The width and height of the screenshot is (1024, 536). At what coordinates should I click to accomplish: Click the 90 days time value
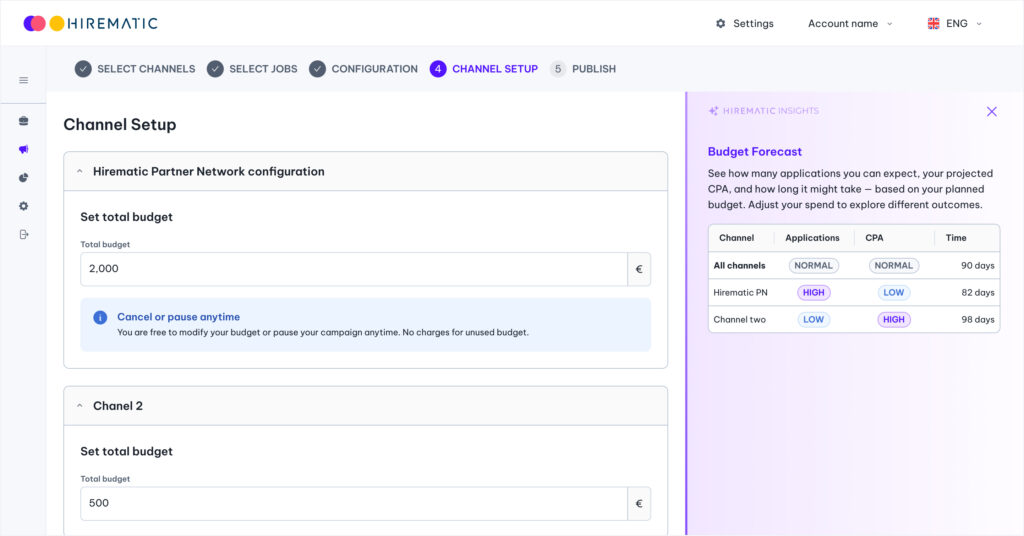[978, 266]
